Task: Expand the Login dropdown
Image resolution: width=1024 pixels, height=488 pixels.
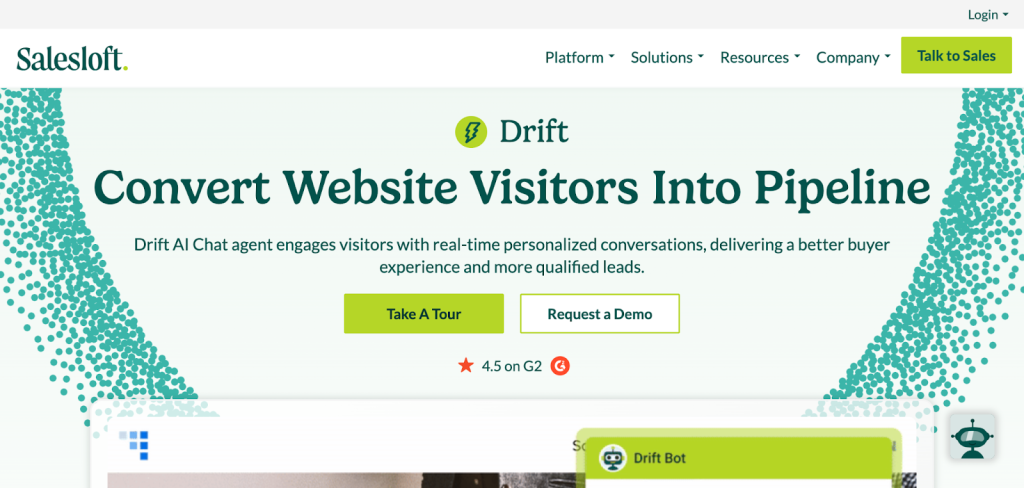Action: (x=988, y=14)
